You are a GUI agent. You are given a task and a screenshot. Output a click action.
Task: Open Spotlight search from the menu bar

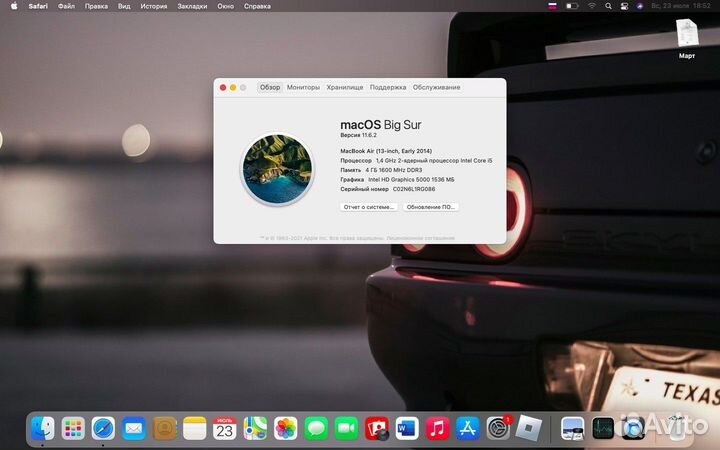coord(608,6)
